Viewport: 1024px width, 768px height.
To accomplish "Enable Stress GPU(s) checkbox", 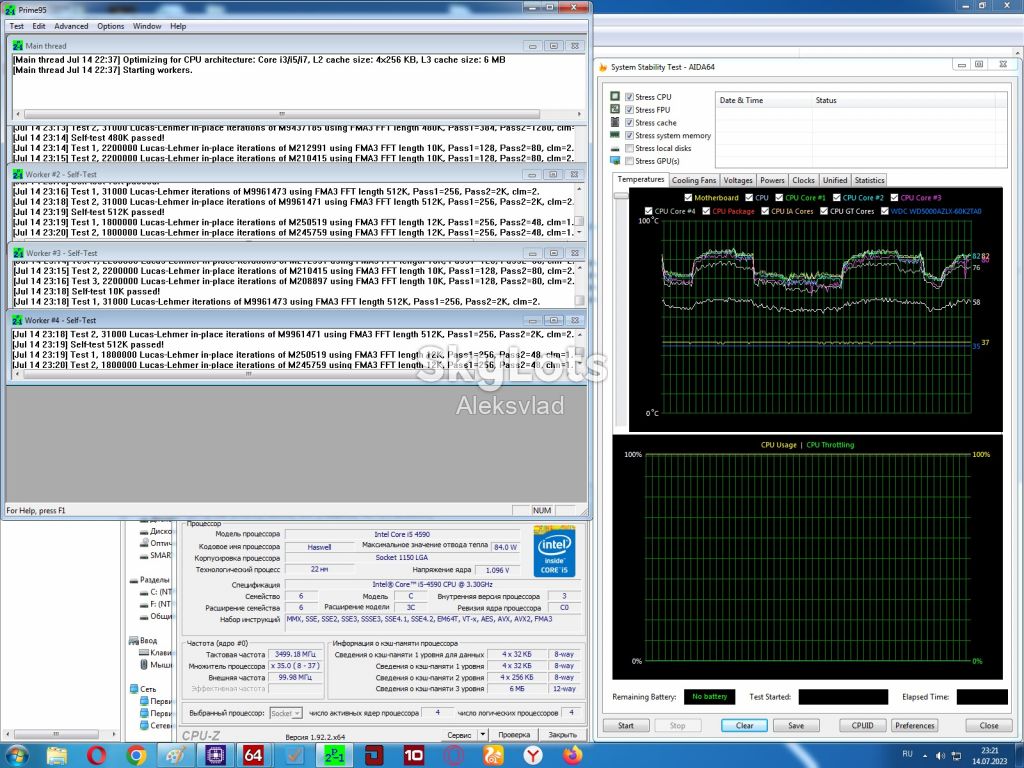I will (x=630, y=161).
